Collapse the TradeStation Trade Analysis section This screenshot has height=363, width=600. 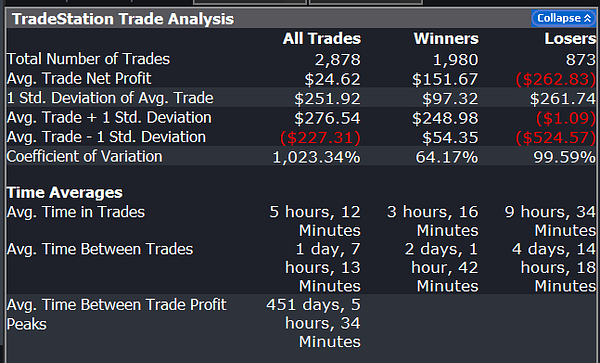pyautogui.click(x=563, y=18)
